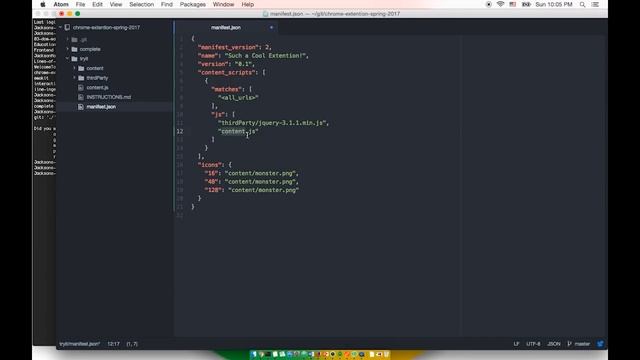Screen dimensions: 640x360
Task: Click the modified dot on manifest.json tab
Action: click(271, 27)
